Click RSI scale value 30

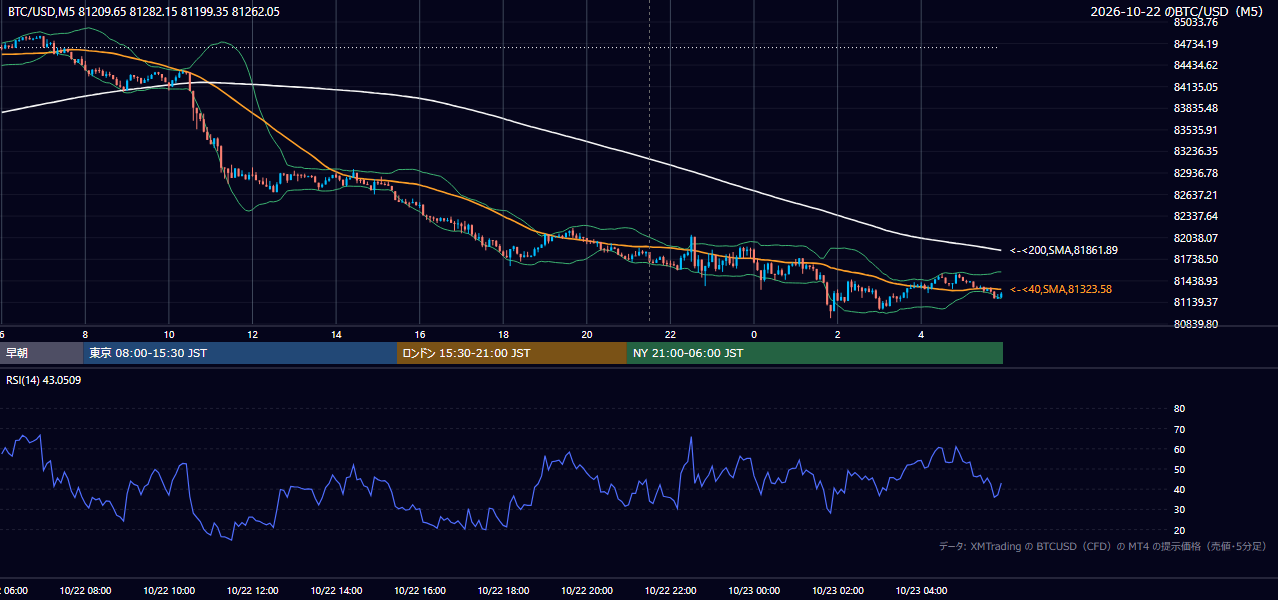point(1179,510)
